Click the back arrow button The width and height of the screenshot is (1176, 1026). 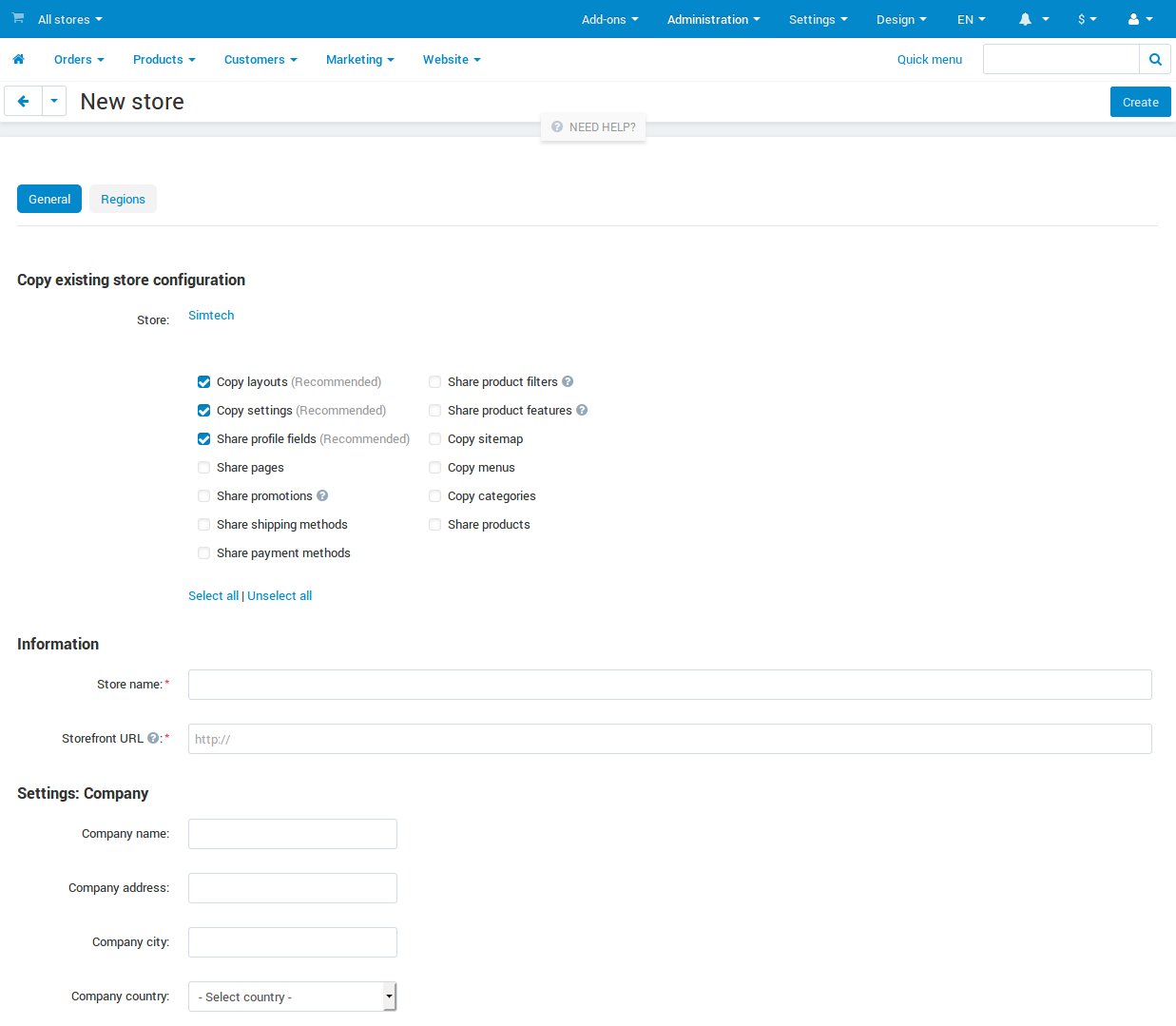pos(23,101)
